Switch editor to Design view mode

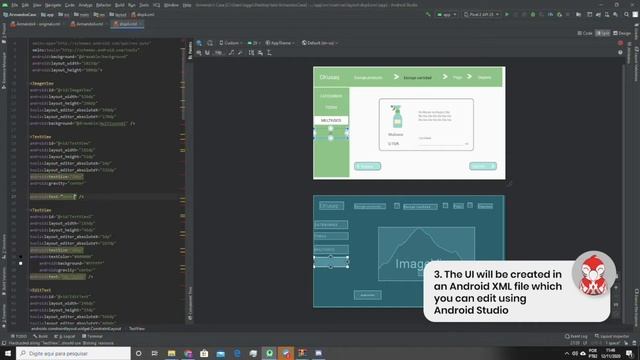click(x=622, y=33)
